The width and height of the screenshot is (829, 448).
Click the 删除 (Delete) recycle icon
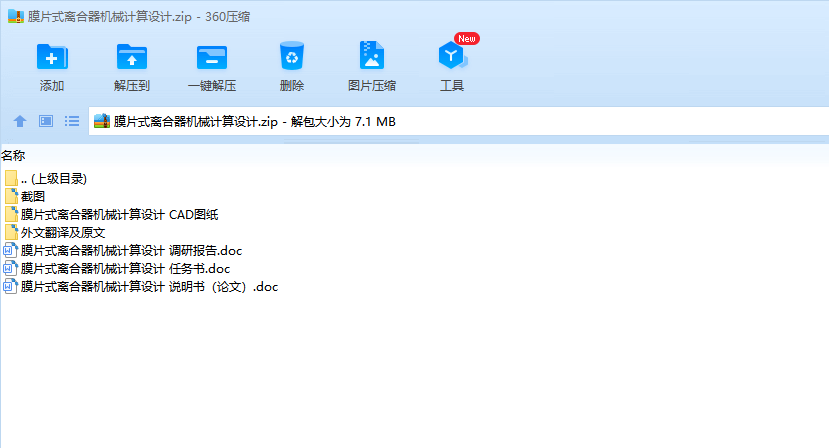[292, 56]
